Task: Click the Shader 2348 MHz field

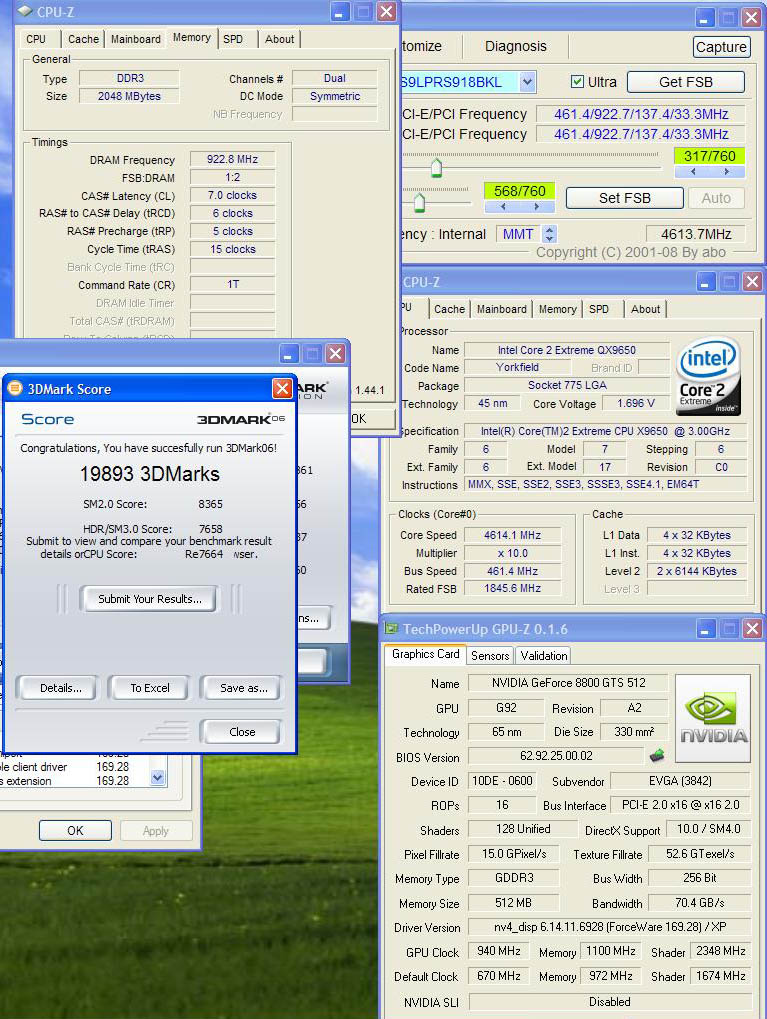Action: tap(720, 951)
